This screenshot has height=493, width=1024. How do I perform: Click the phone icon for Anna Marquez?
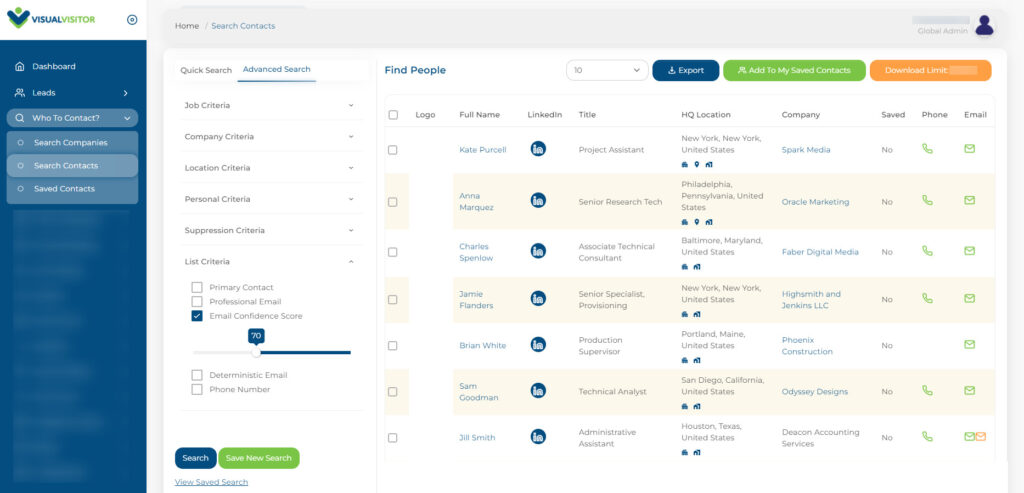tap(927, 200)
